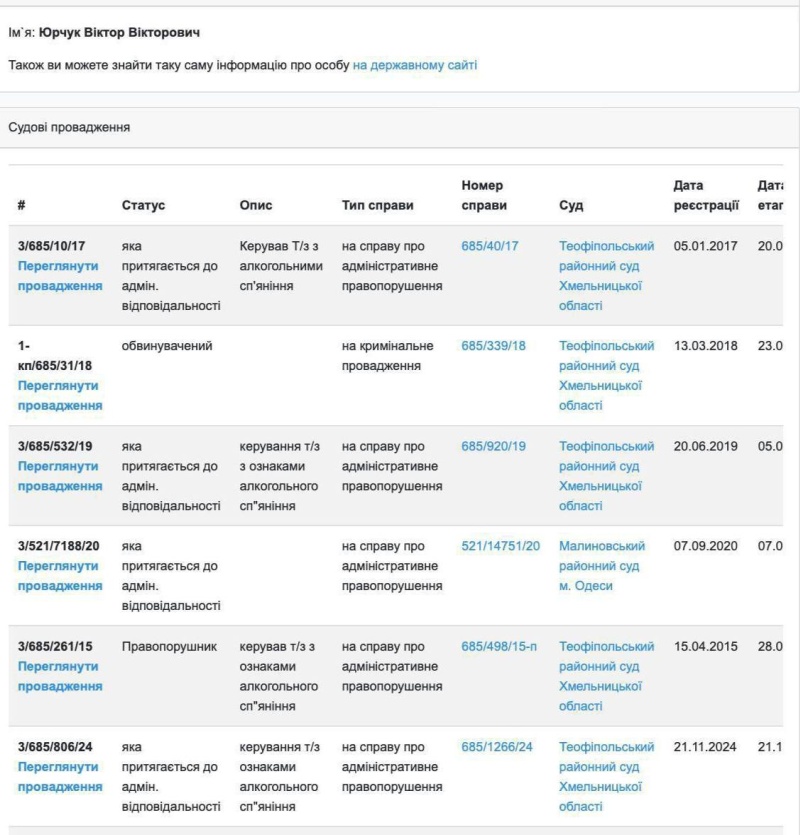Open 'Переглянути провадження' under 3/685/532/19

coord(60,476)
